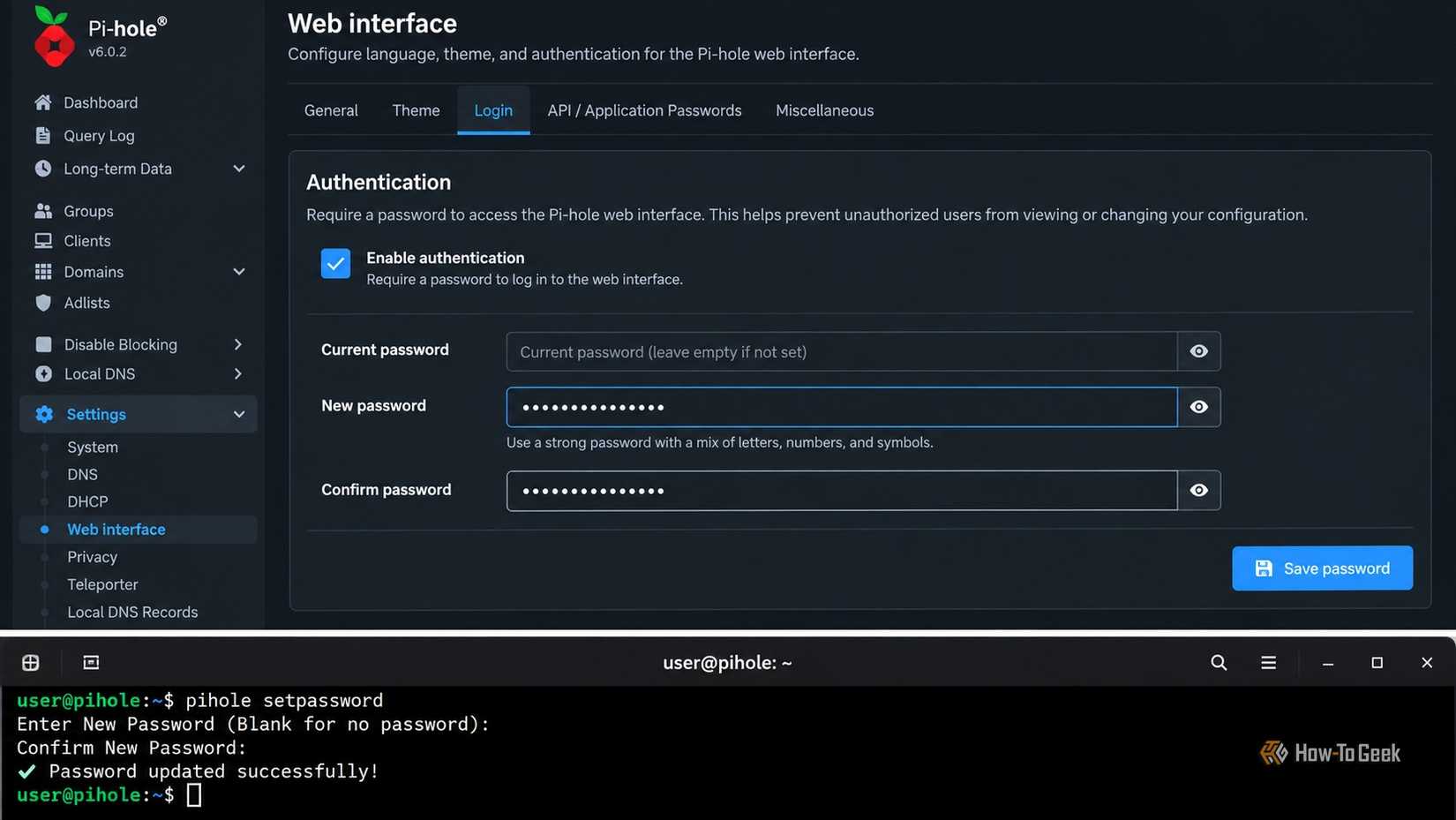Open the DHCP settings page

coord(87,502)
